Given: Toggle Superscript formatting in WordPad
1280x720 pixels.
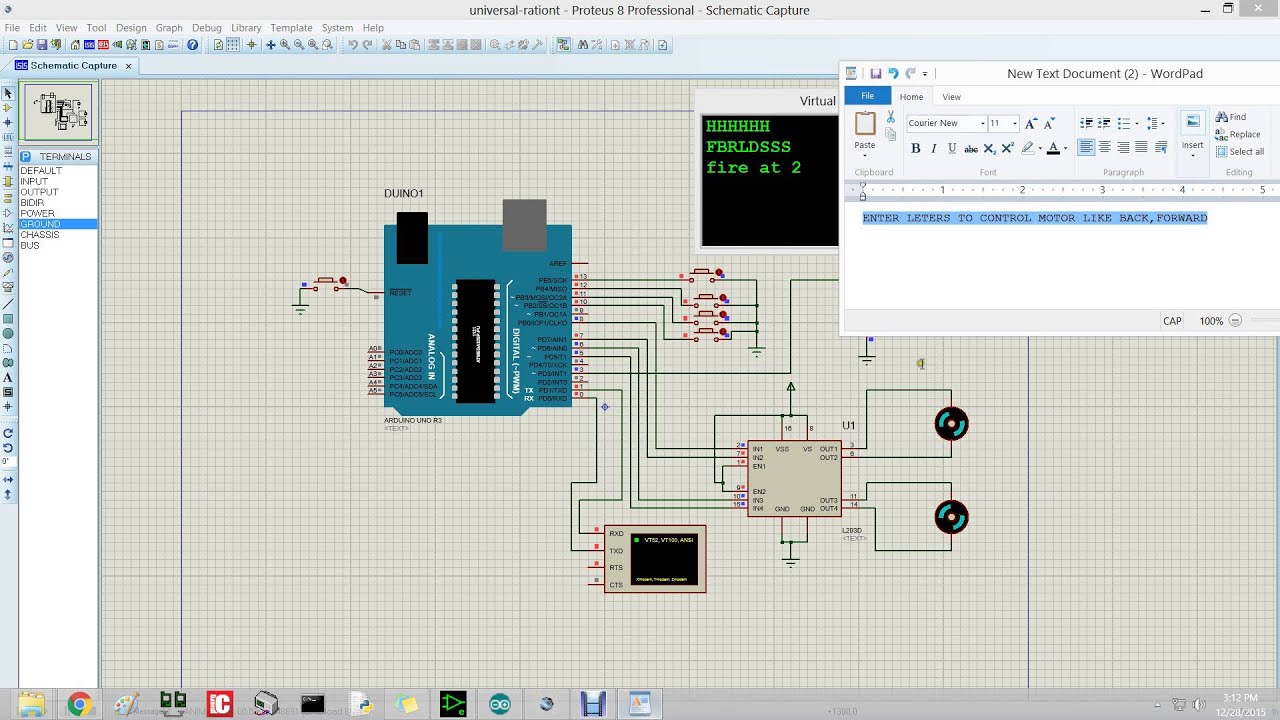Looking at the screenshot, I should point(1007,148).
